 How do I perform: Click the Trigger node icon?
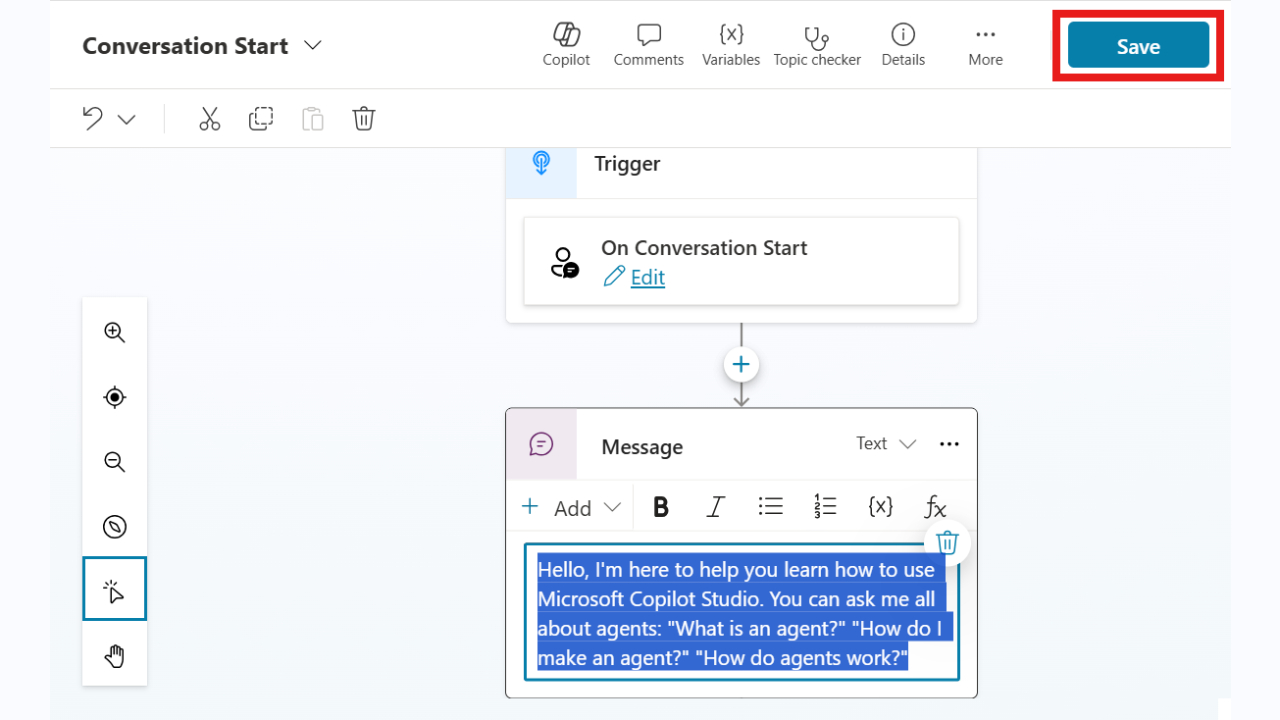(x=541, y=163)
